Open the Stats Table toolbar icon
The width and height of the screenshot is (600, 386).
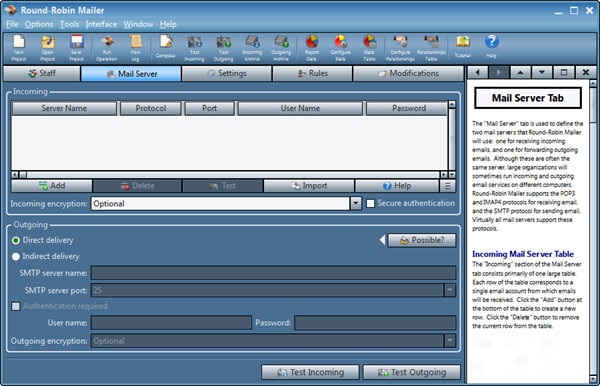click(x=369, y=48)
